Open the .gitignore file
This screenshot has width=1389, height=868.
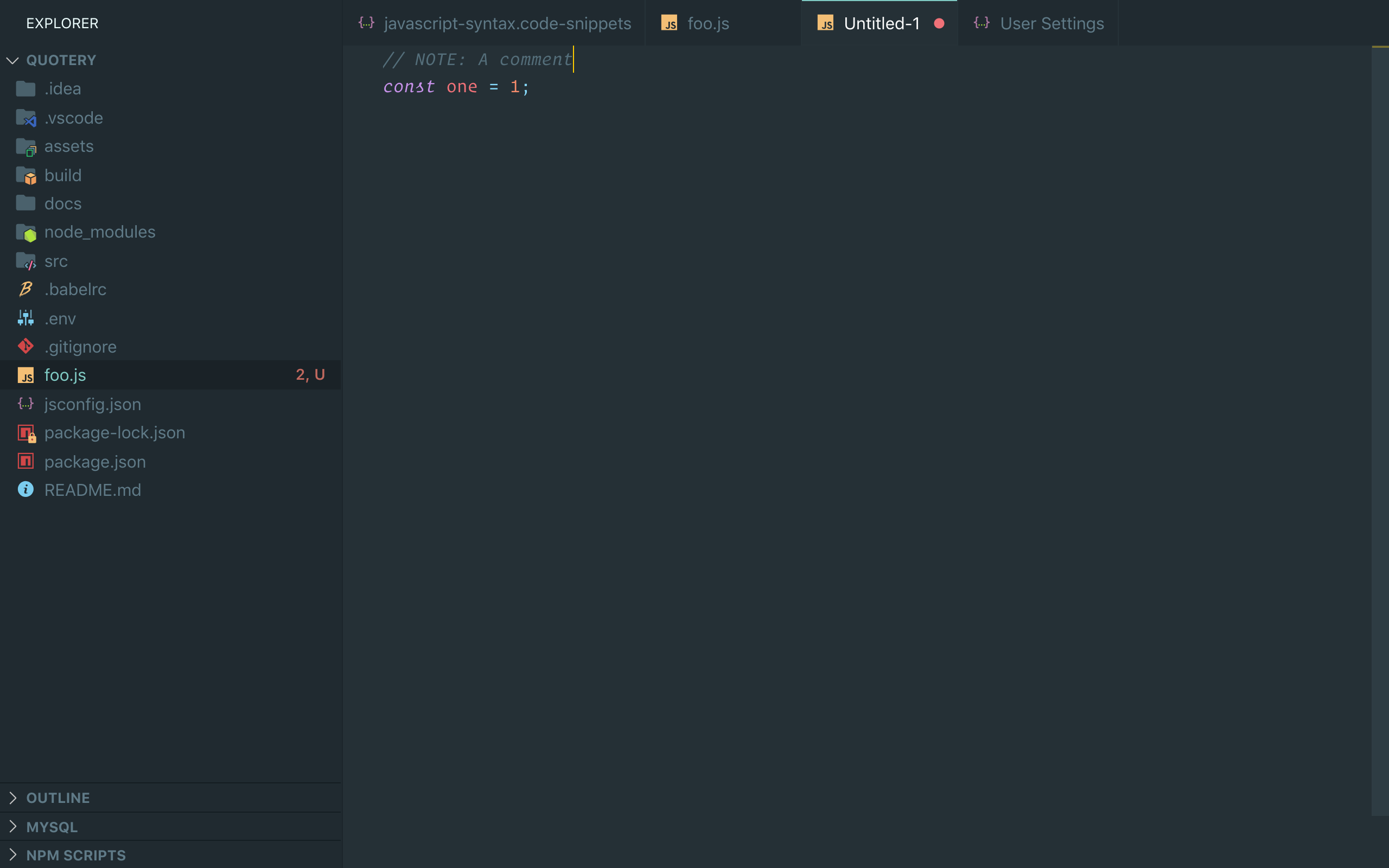click(170, 347)
